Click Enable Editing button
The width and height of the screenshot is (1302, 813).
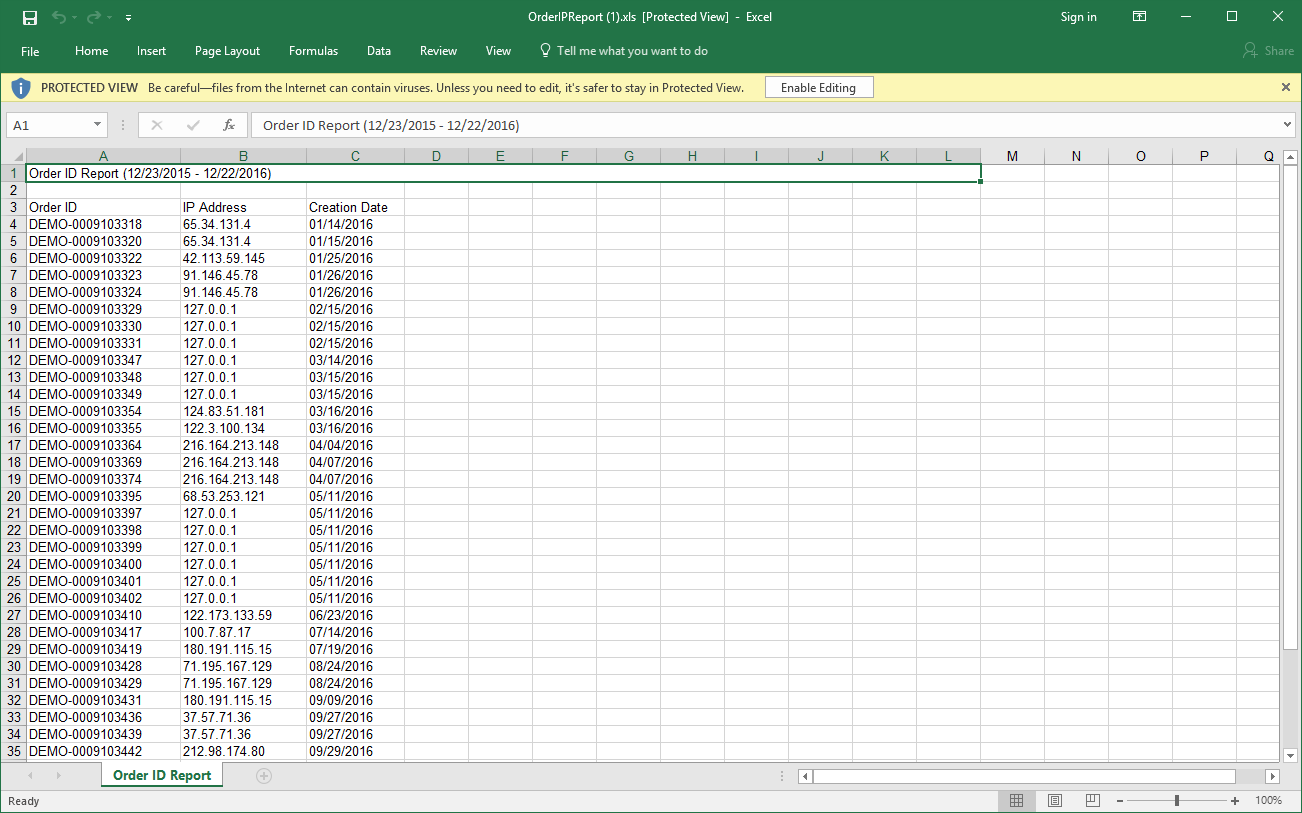(x=818, y=88)
